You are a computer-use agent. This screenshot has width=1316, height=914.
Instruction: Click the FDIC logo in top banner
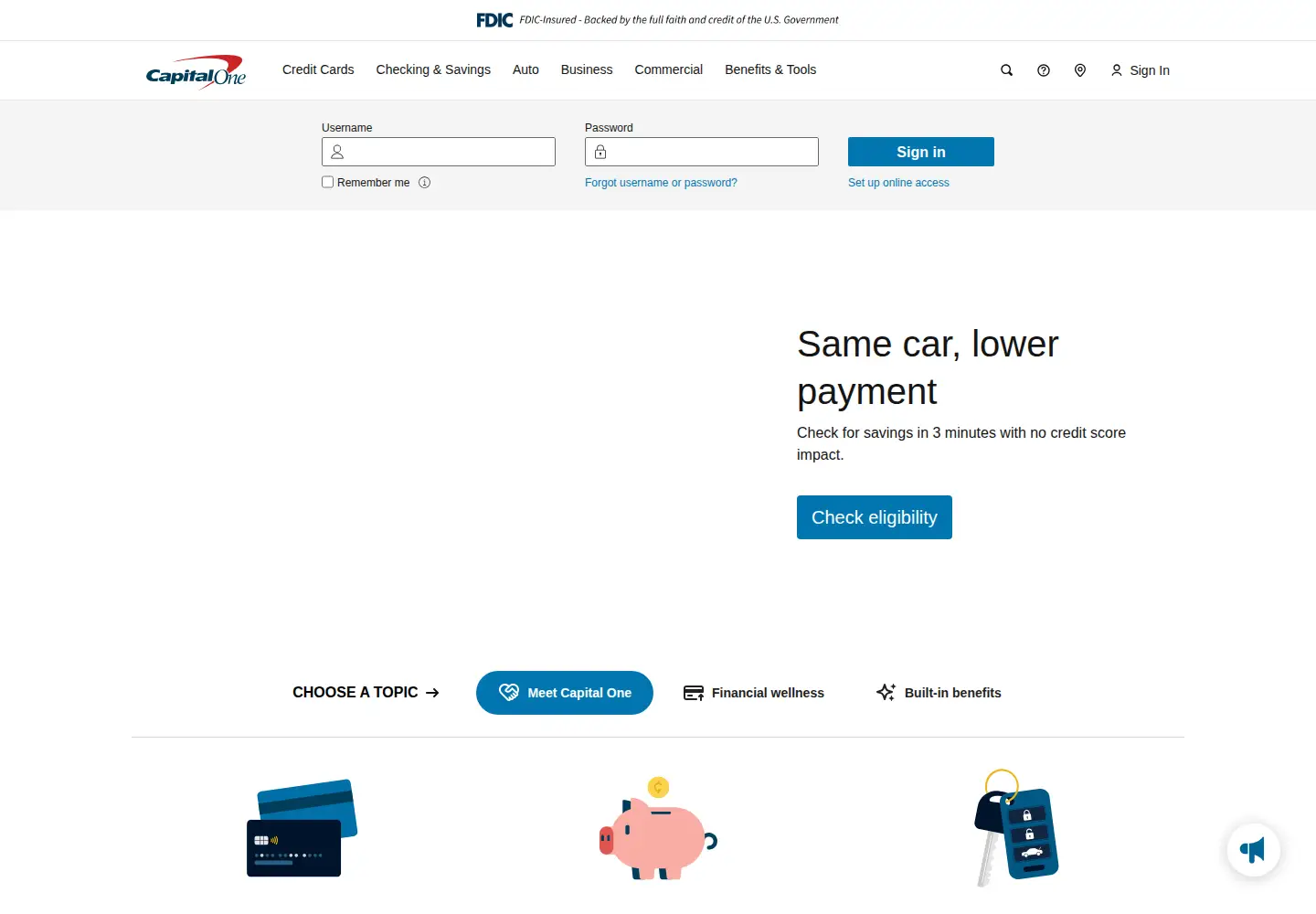(494, 19)
